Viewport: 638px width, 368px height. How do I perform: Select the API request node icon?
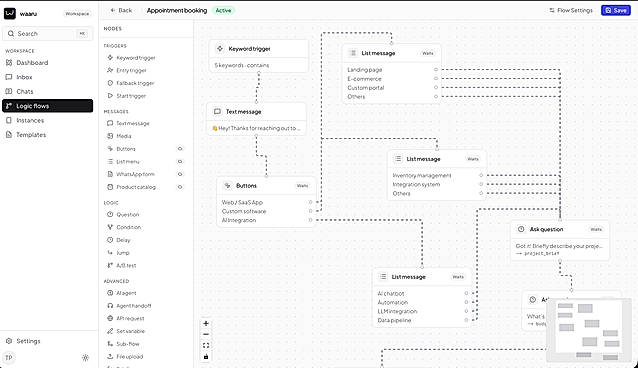pyautogui.click(x=110, y=318)
